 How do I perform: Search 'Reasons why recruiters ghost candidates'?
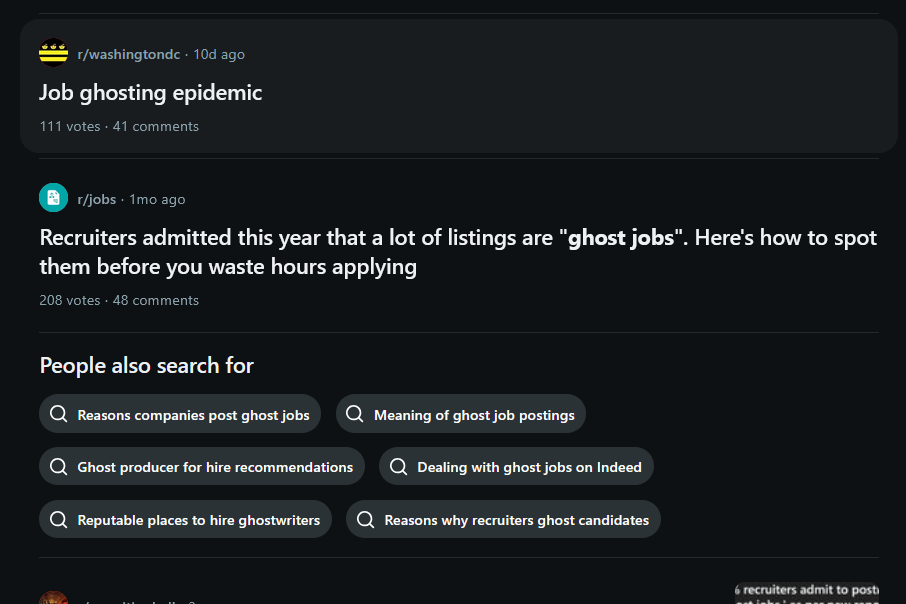503,519
